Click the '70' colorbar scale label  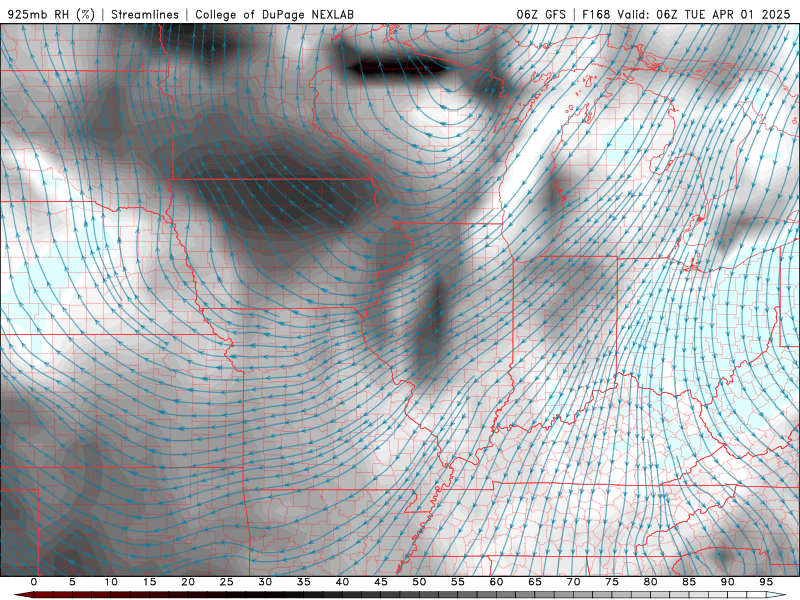coord(573,582)
